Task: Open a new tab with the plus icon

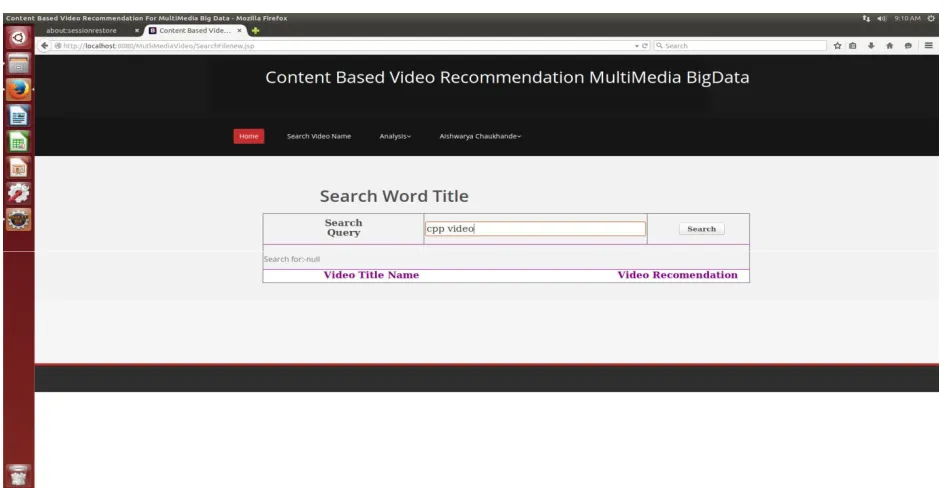Action: pyautogui.click(x=255, y=31)
